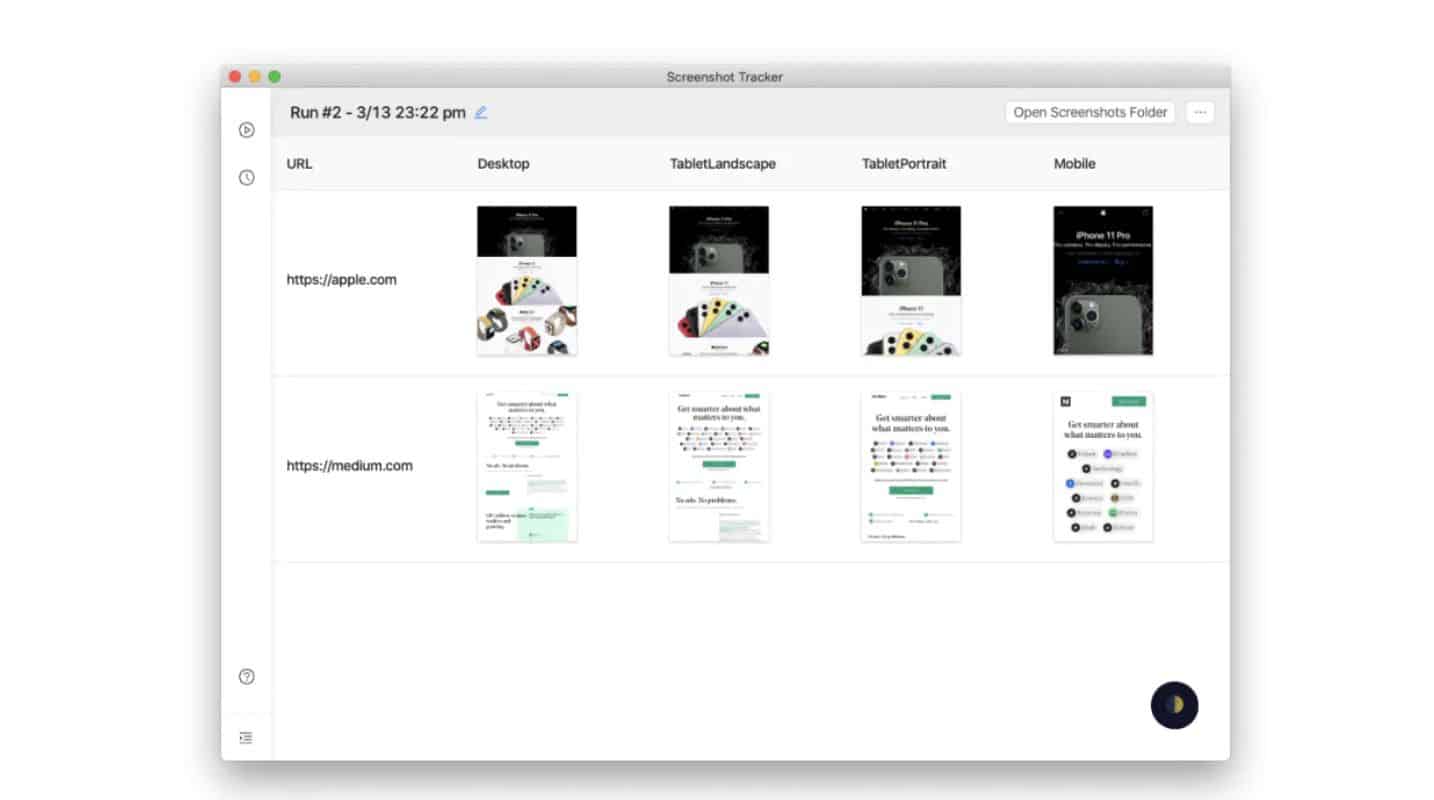Open the apple.com TabletPortrait screenshot thumbnail
This screenshot has width=1434, height=800.
tap(910, 280)
